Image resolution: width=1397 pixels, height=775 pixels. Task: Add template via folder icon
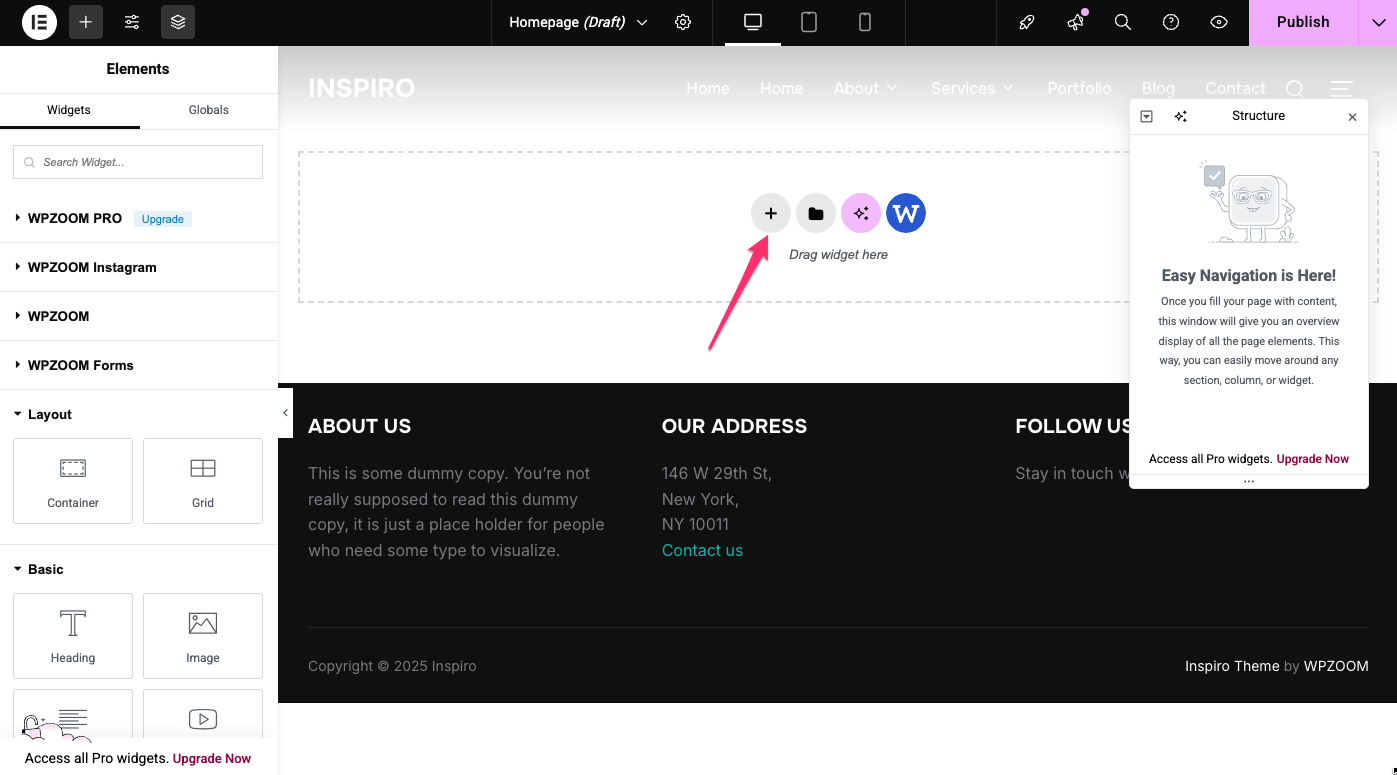816,213
